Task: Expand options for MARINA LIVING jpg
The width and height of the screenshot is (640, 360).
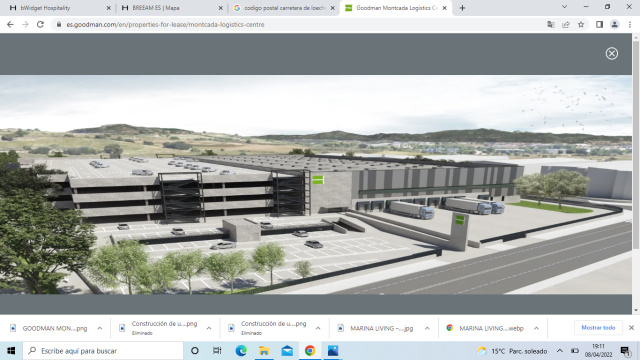Action: point(427,328)
